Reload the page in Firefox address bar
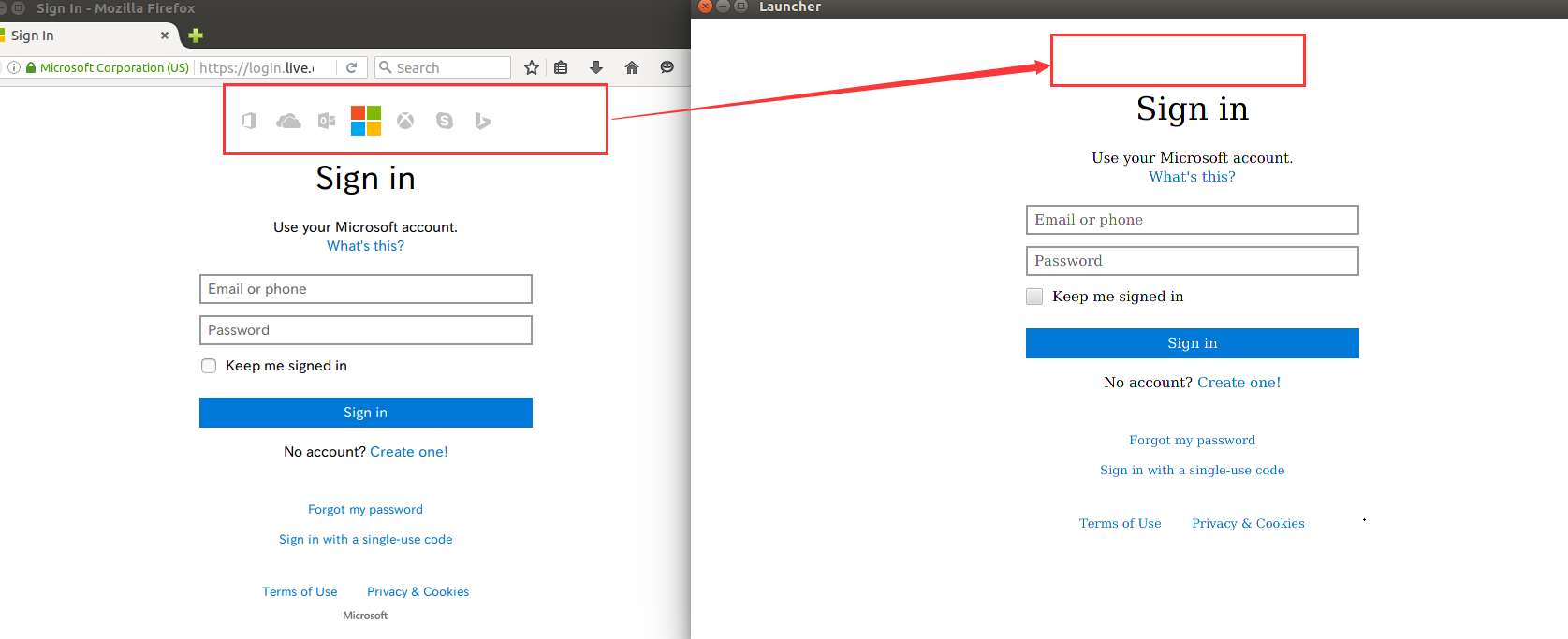This screenshot has height=639, width=1568. (x=351, y=67)
